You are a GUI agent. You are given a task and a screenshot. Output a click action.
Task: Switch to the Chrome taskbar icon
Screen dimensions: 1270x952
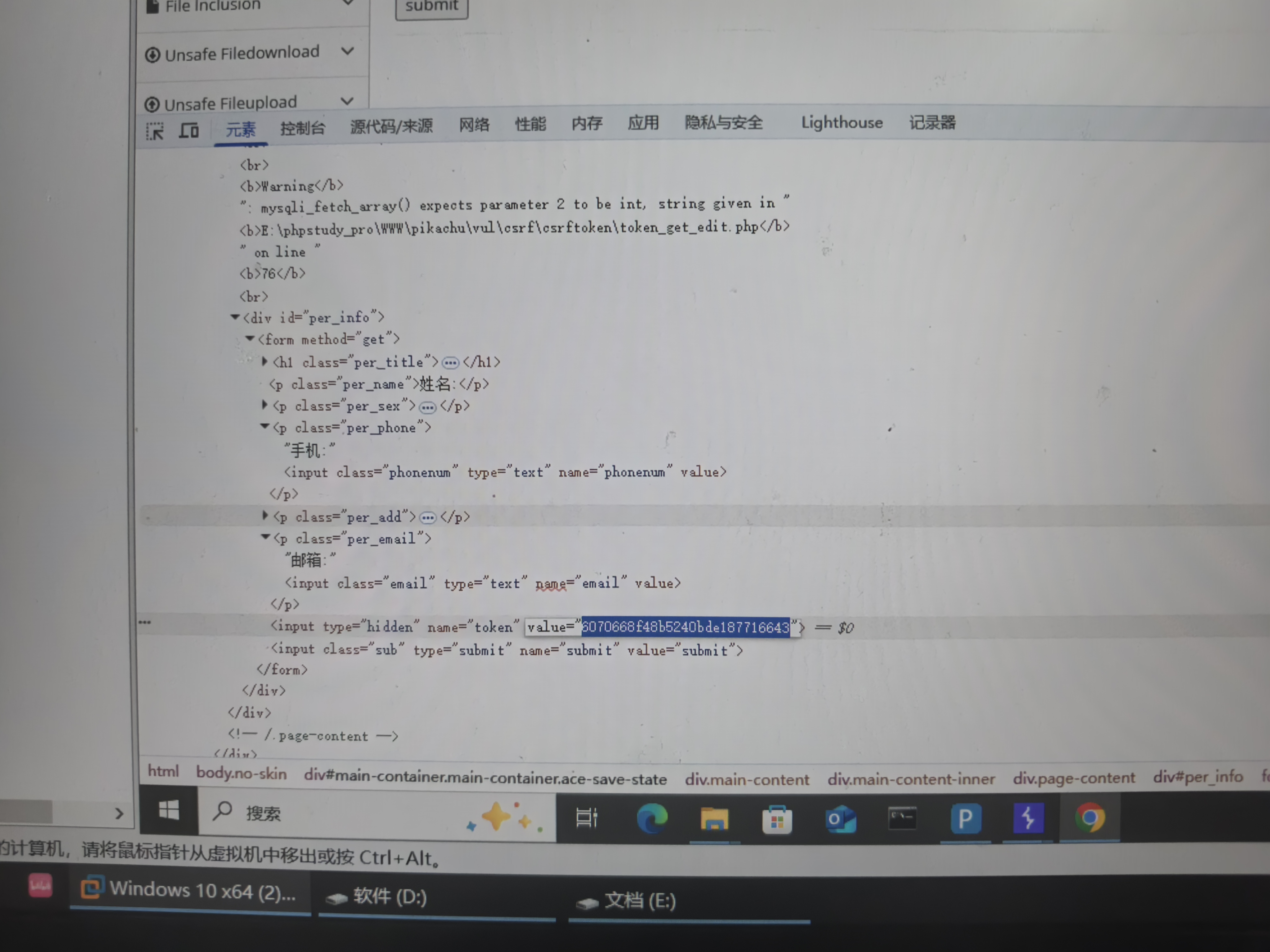[x=1089, y=818]
